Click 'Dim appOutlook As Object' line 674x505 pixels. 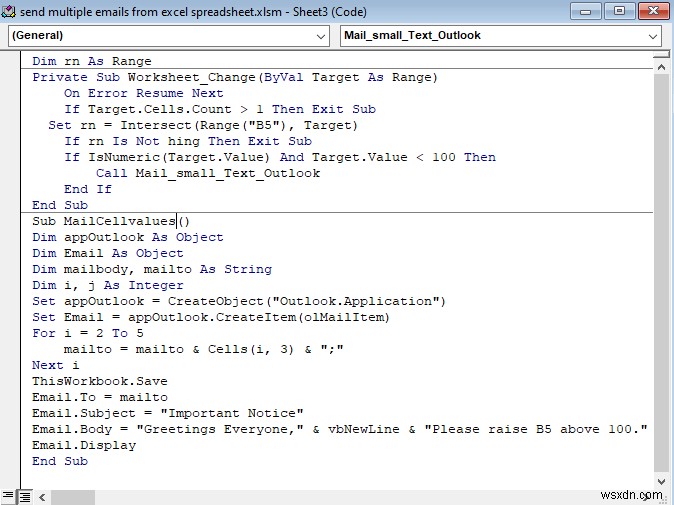[128, 237]
